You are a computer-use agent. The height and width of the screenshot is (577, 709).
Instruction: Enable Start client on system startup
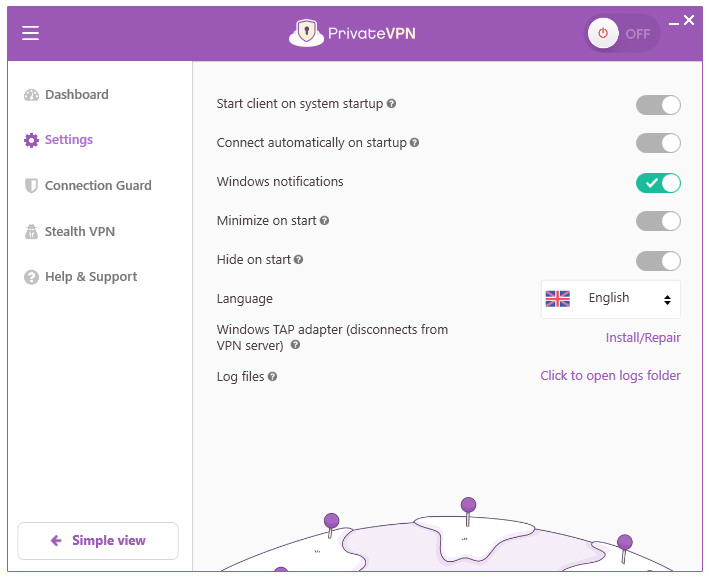click(658, 105)
